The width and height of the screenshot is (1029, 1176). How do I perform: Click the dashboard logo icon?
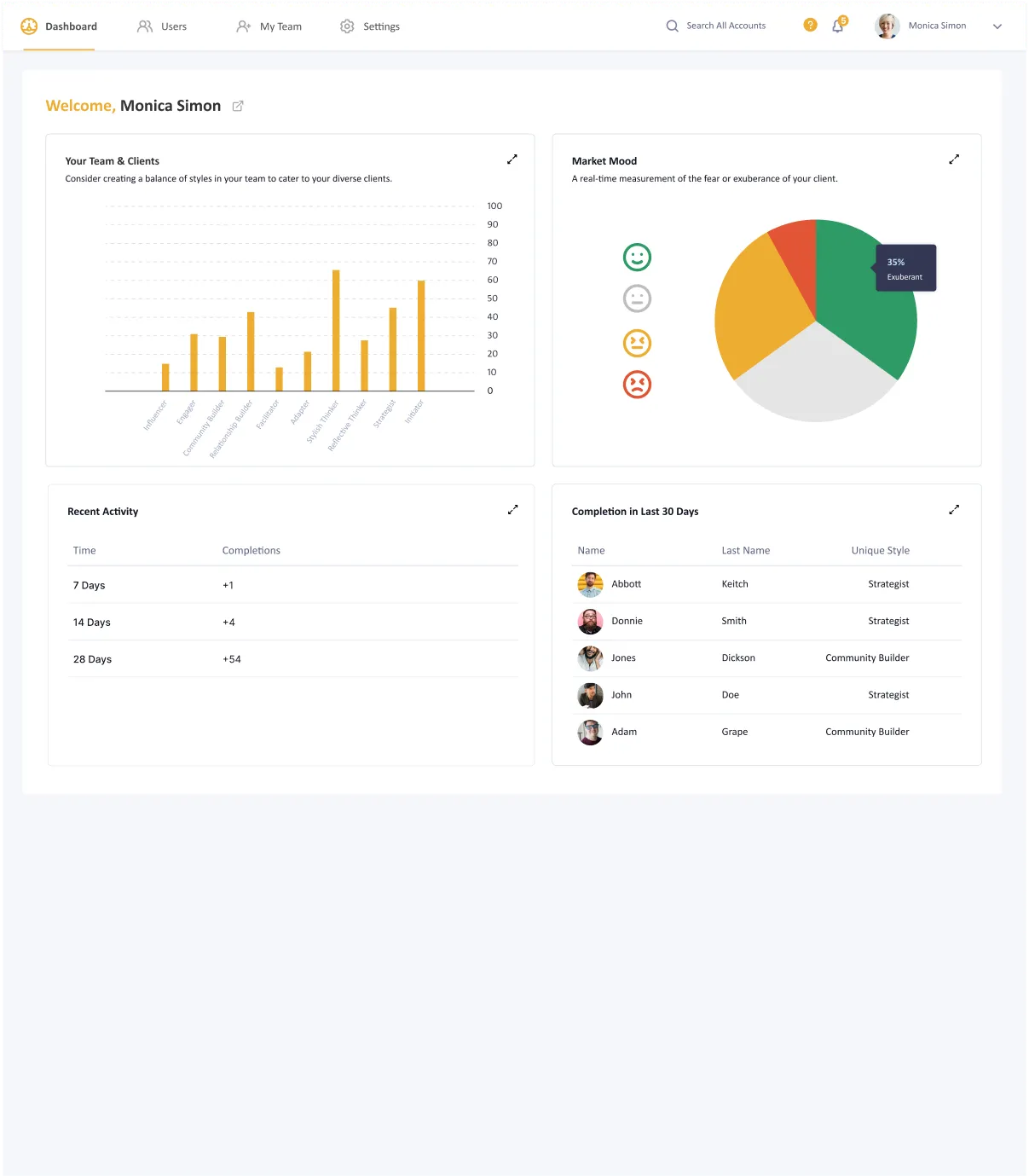tap(29, 26)
